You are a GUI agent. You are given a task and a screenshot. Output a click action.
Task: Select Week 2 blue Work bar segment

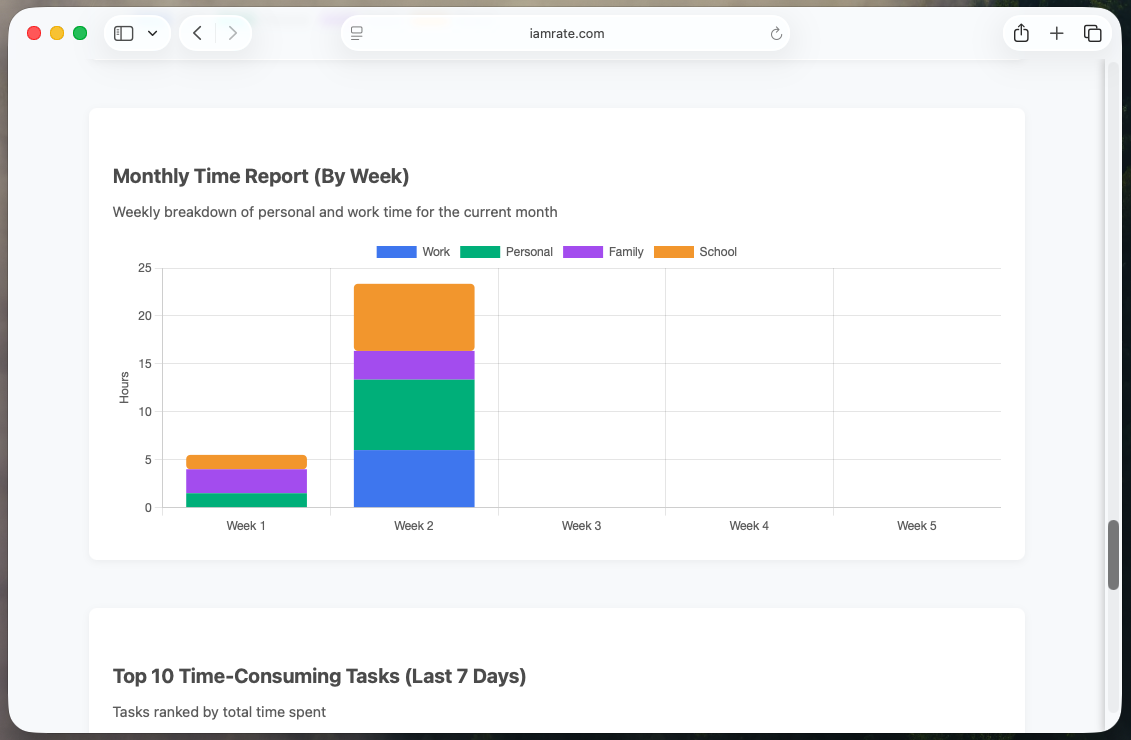414,479
